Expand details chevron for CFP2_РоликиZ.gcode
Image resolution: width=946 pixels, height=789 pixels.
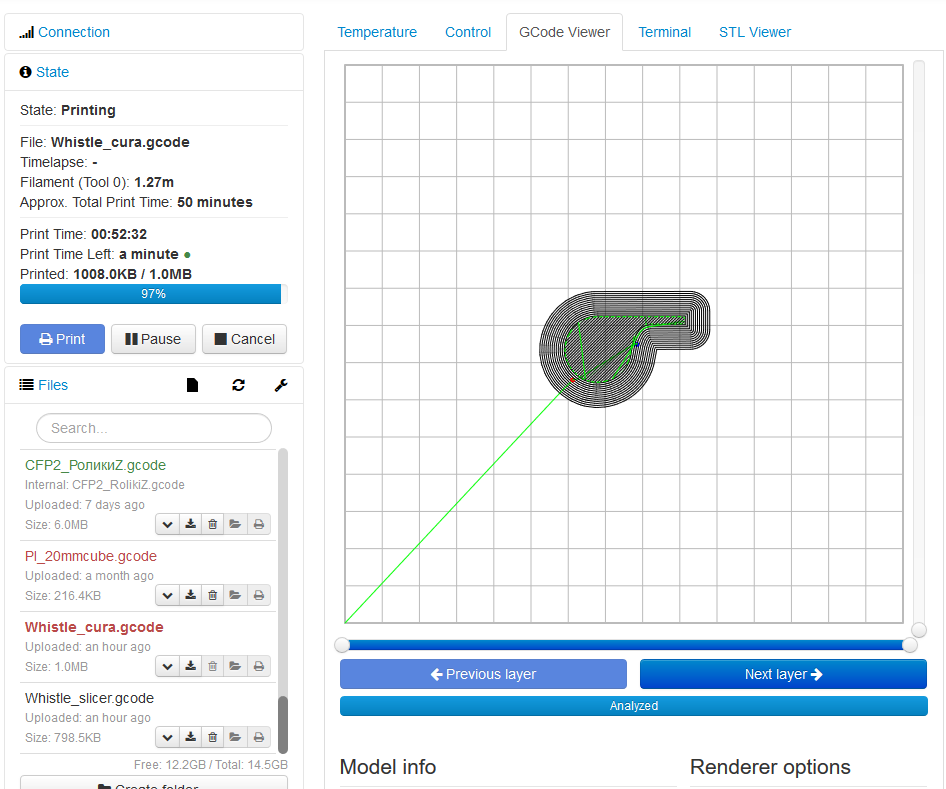pyautogui.click(x=167, y=524)
